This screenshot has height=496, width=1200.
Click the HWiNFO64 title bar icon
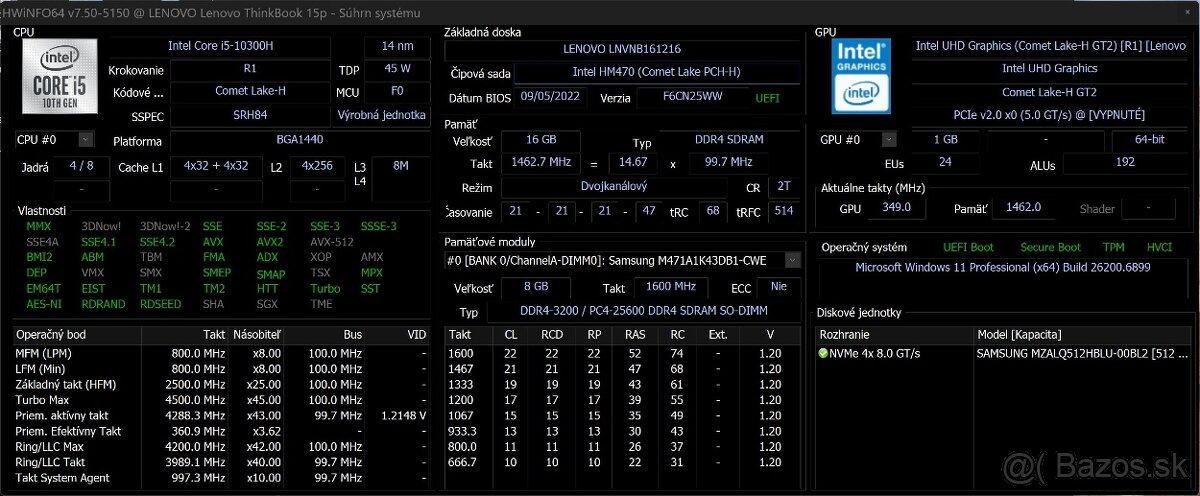[x=5, y=10]
